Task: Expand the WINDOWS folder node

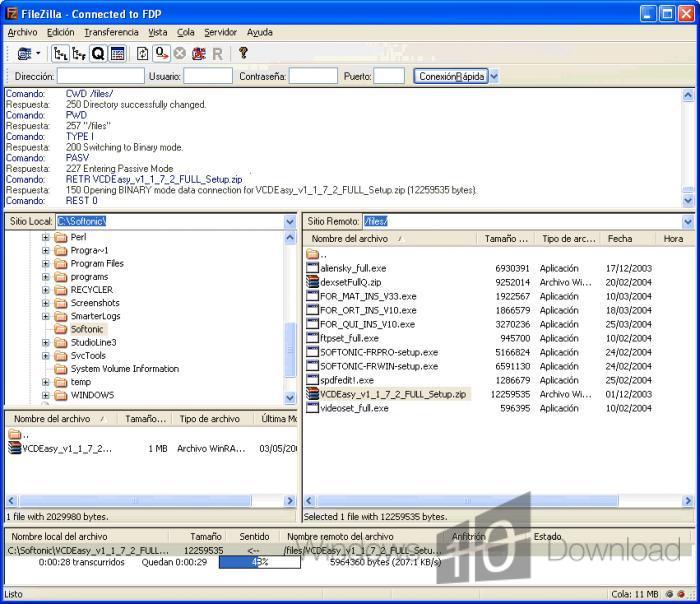Action: tap(46, 396)
